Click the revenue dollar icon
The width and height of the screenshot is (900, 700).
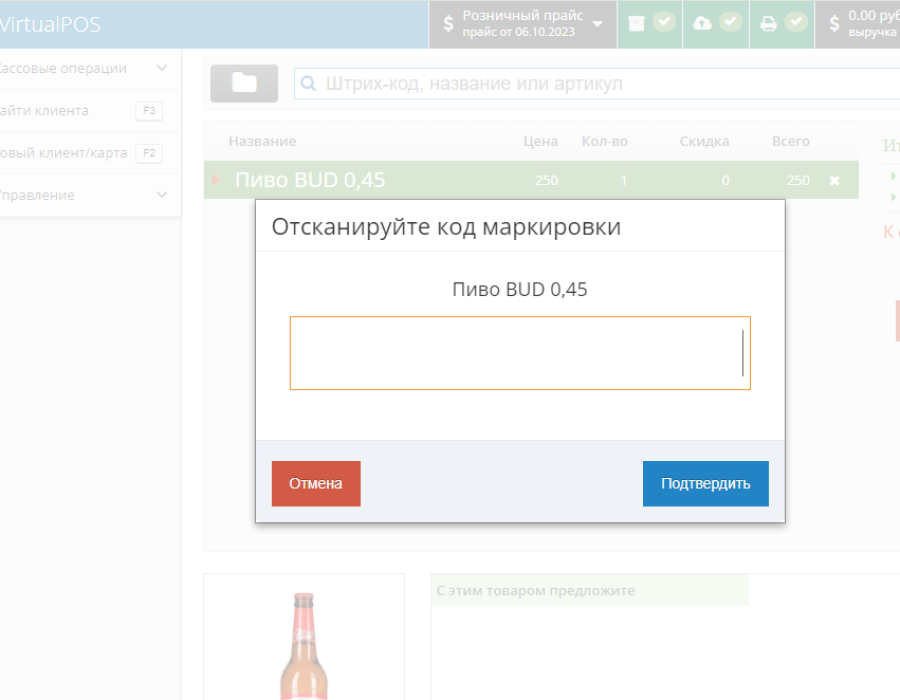tap(834, 24)
